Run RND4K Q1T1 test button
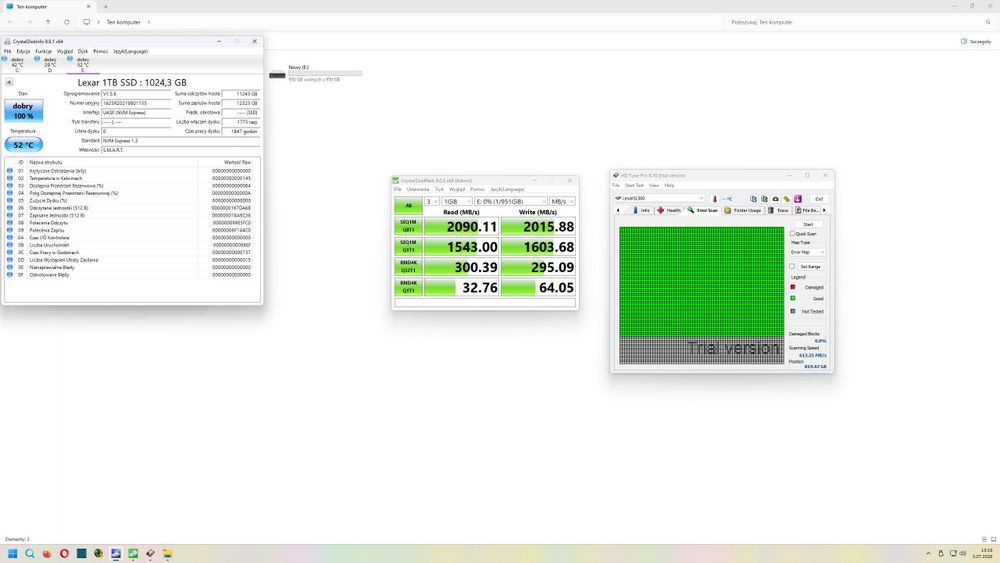 (408, 287)
